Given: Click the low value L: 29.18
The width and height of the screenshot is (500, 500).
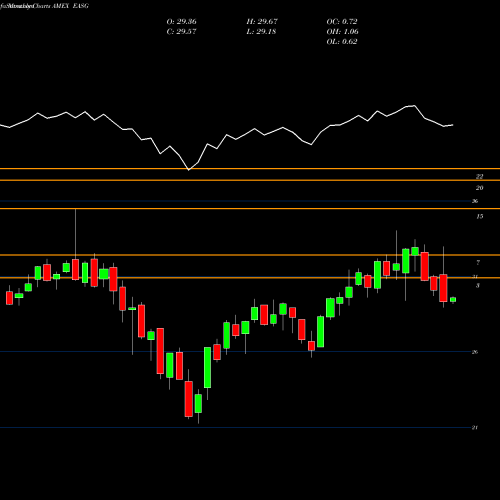Looking at the screenshot, I should 261,32.
